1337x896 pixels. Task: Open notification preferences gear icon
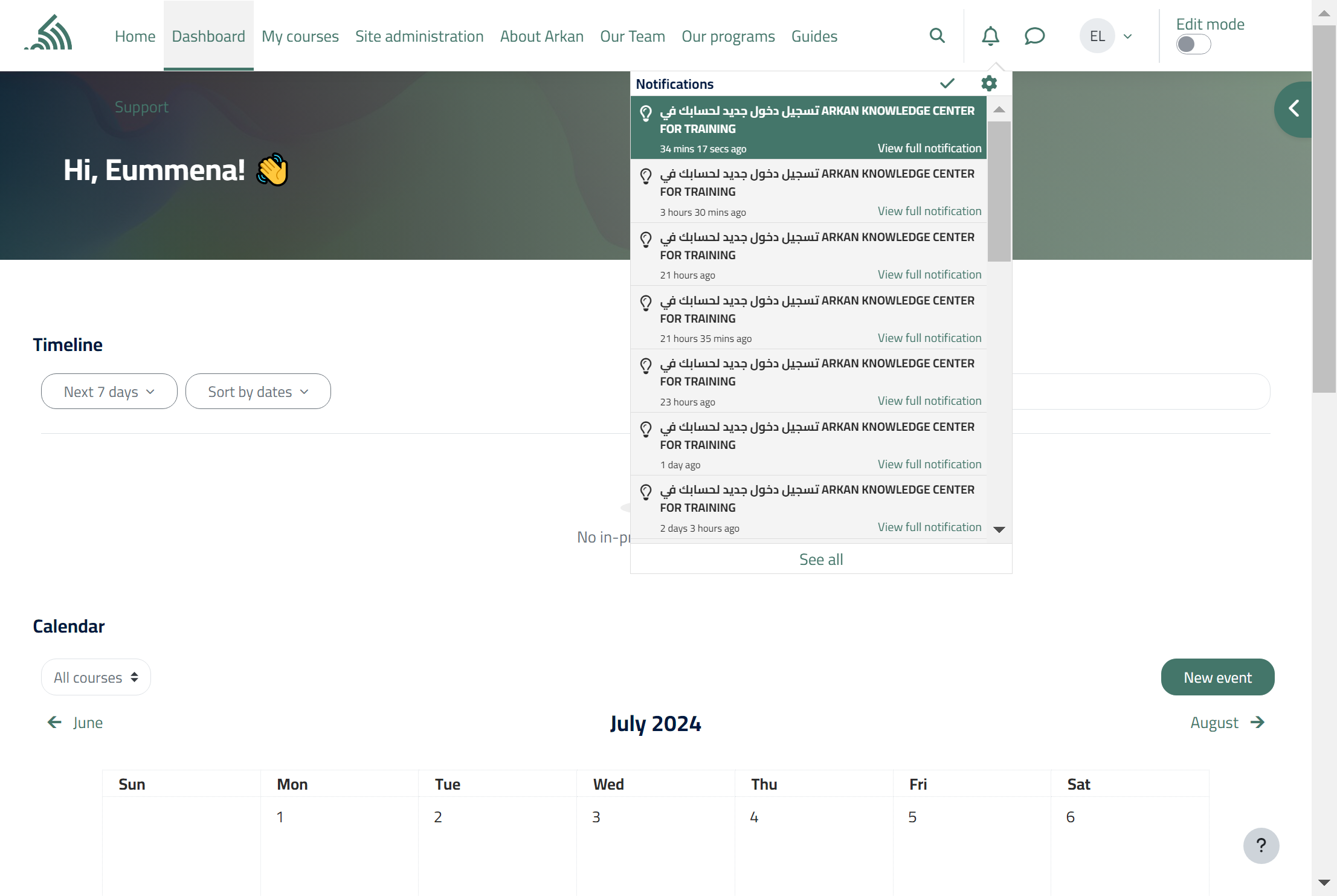pos(989,83)
